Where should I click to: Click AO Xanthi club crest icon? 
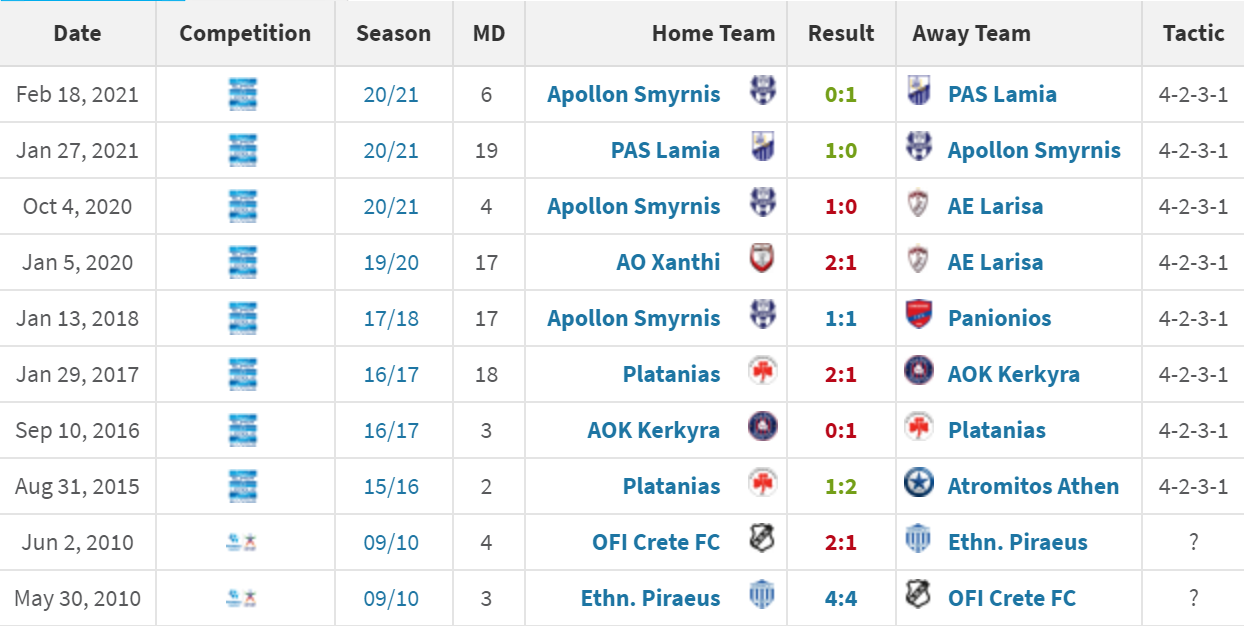(x=763, y=260)
